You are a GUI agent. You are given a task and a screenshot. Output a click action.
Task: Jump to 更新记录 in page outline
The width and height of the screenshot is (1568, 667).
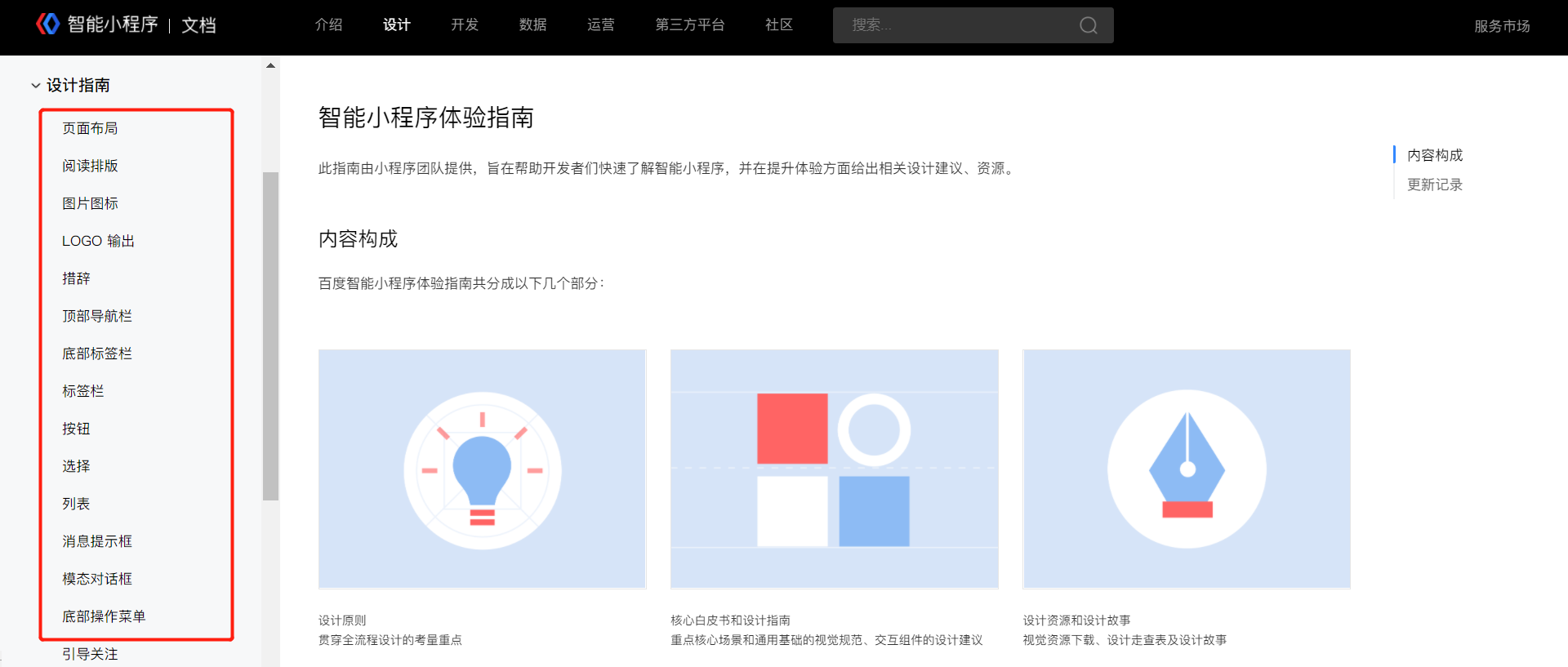click(1435, 185)
